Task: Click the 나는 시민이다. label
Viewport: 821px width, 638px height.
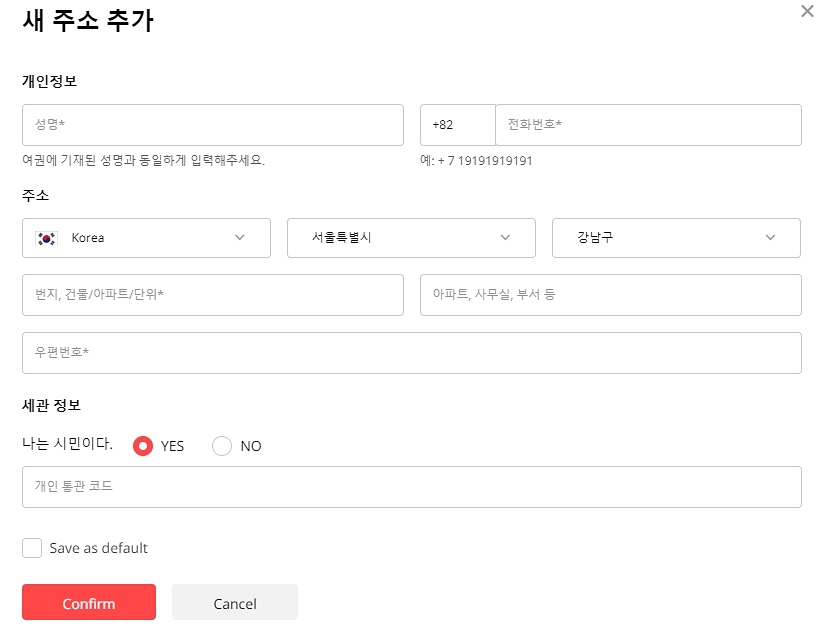Action: tap(67, 444)
